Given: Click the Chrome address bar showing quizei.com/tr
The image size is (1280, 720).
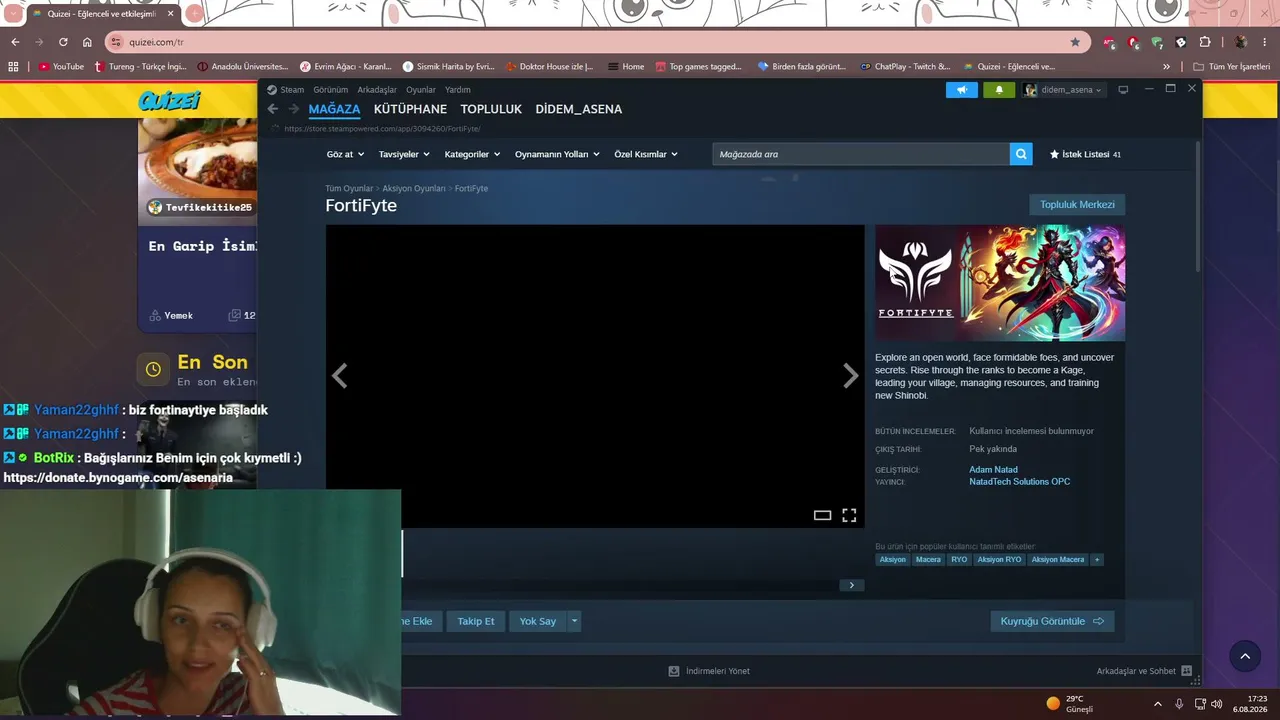Looking at the screenshot, I should point(595,42).
